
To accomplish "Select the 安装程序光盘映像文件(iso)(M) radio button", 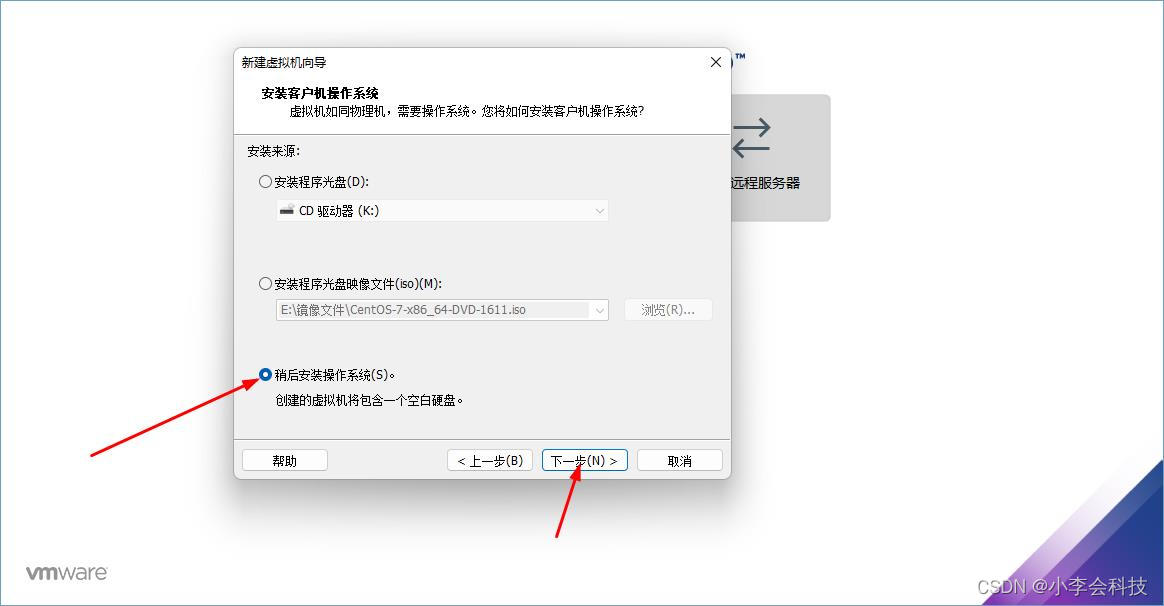I will [x=265, y=283].
